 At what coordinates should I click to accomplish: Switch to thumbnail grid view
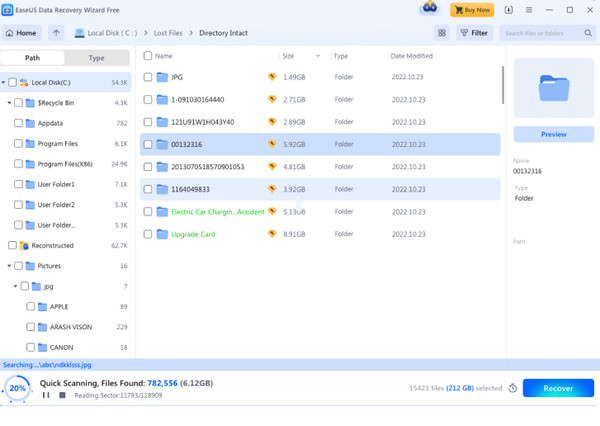[x=442, y=33]
